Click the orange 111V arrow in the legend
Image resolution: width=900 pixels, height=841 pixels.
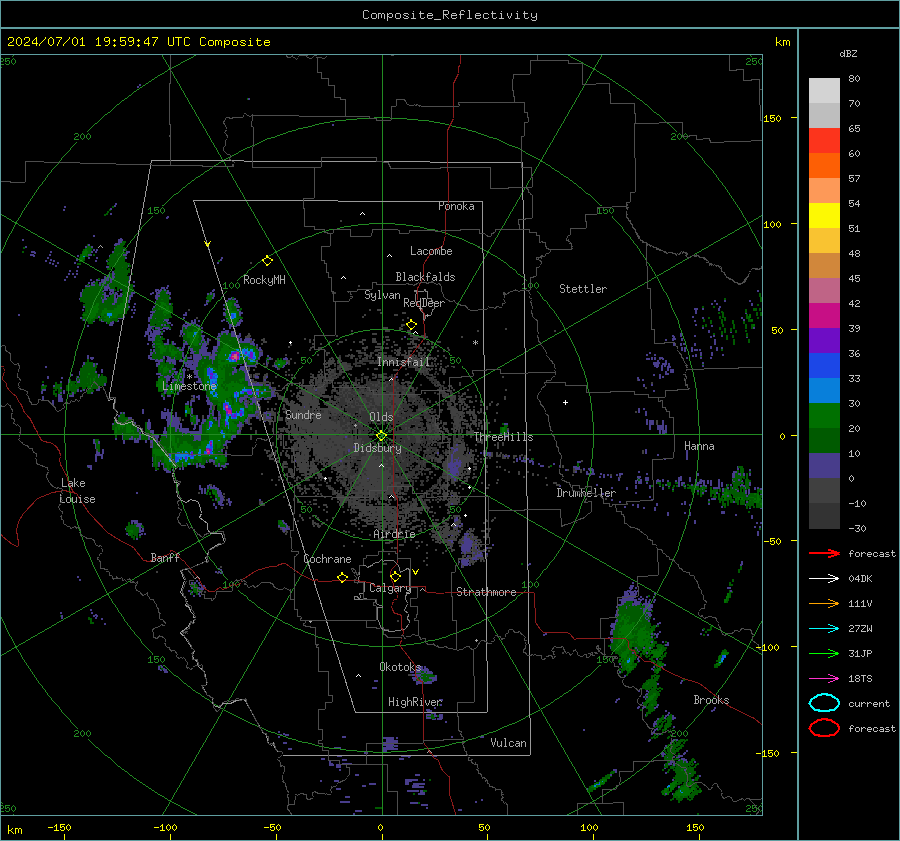click(824, 603)
